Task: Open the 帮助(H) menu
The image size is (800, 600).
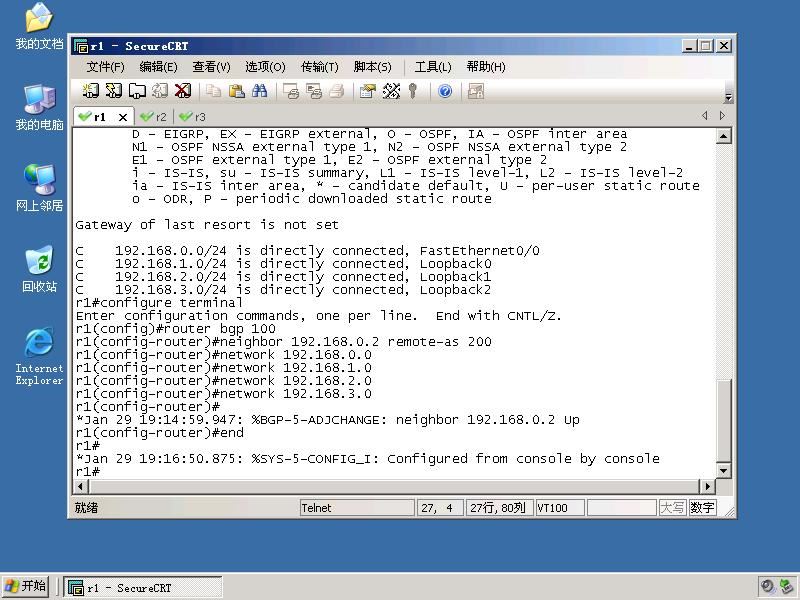Action: click(x=486, y=67)
